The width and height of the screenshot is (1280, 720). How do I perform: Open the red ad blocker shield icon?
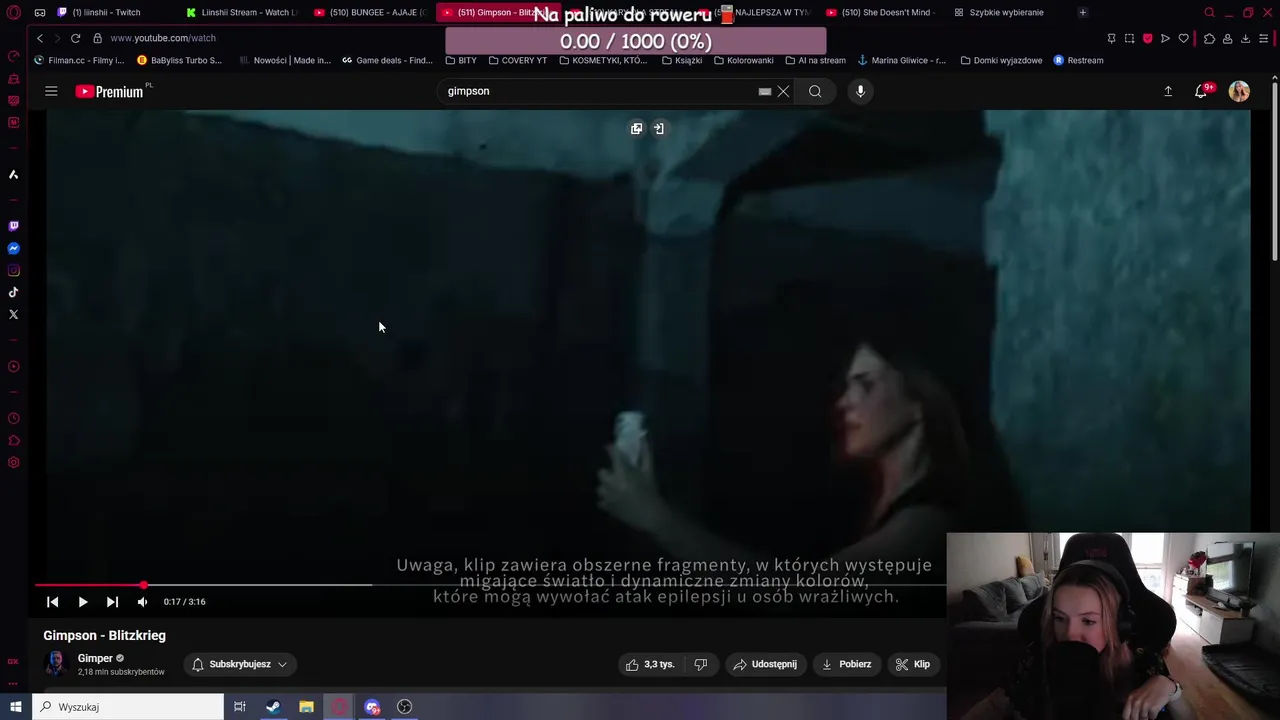coord(1147,38)
